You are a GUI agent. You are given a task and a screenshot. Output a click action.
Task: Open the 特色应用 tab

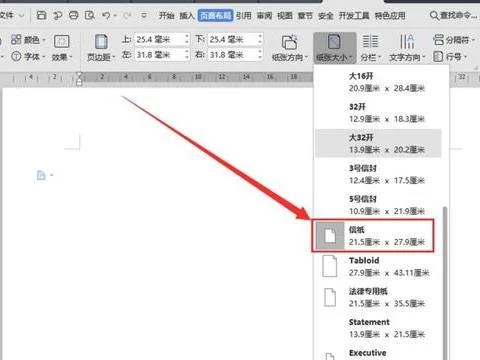click(x=390, y=15)
